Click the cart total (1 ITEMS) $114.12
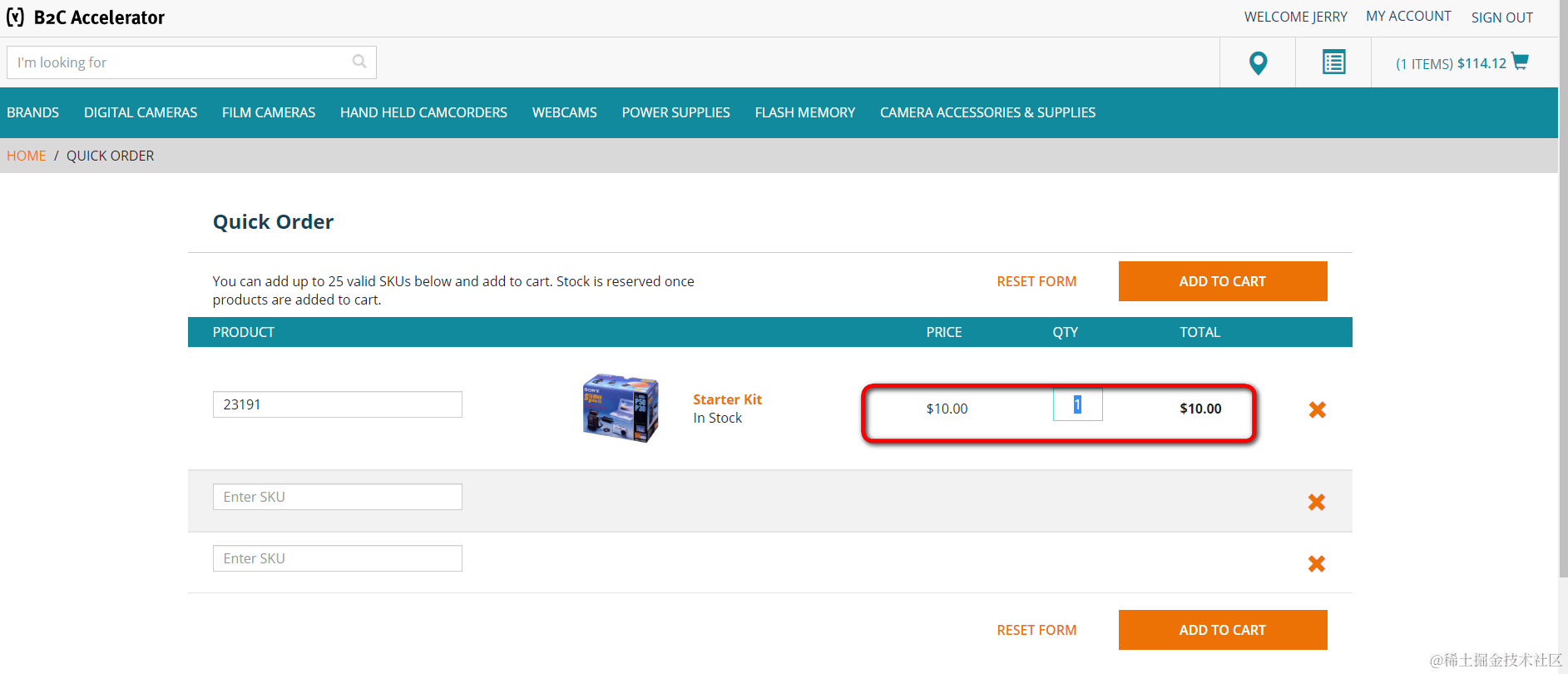1568x674 pixels. pyautogui.click(x=1451, y=63)
